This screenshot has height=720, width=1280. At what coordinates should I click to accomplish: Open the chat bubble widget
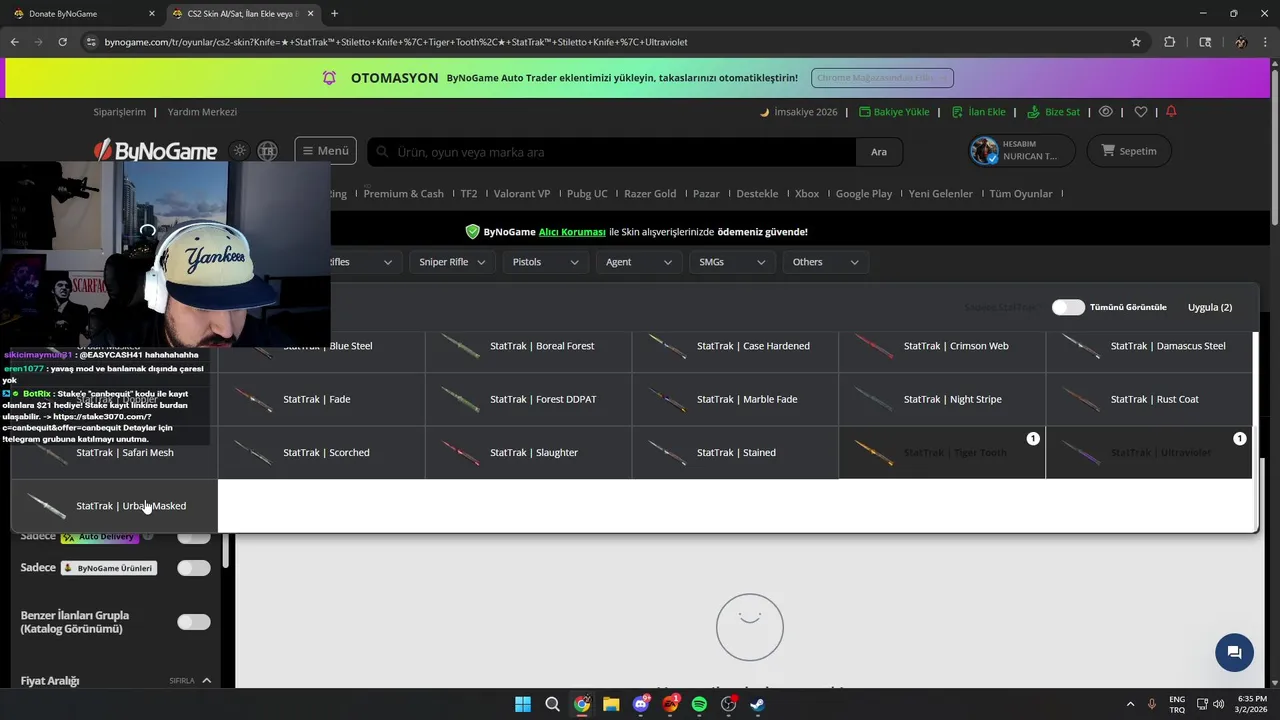pos(1234,652)
